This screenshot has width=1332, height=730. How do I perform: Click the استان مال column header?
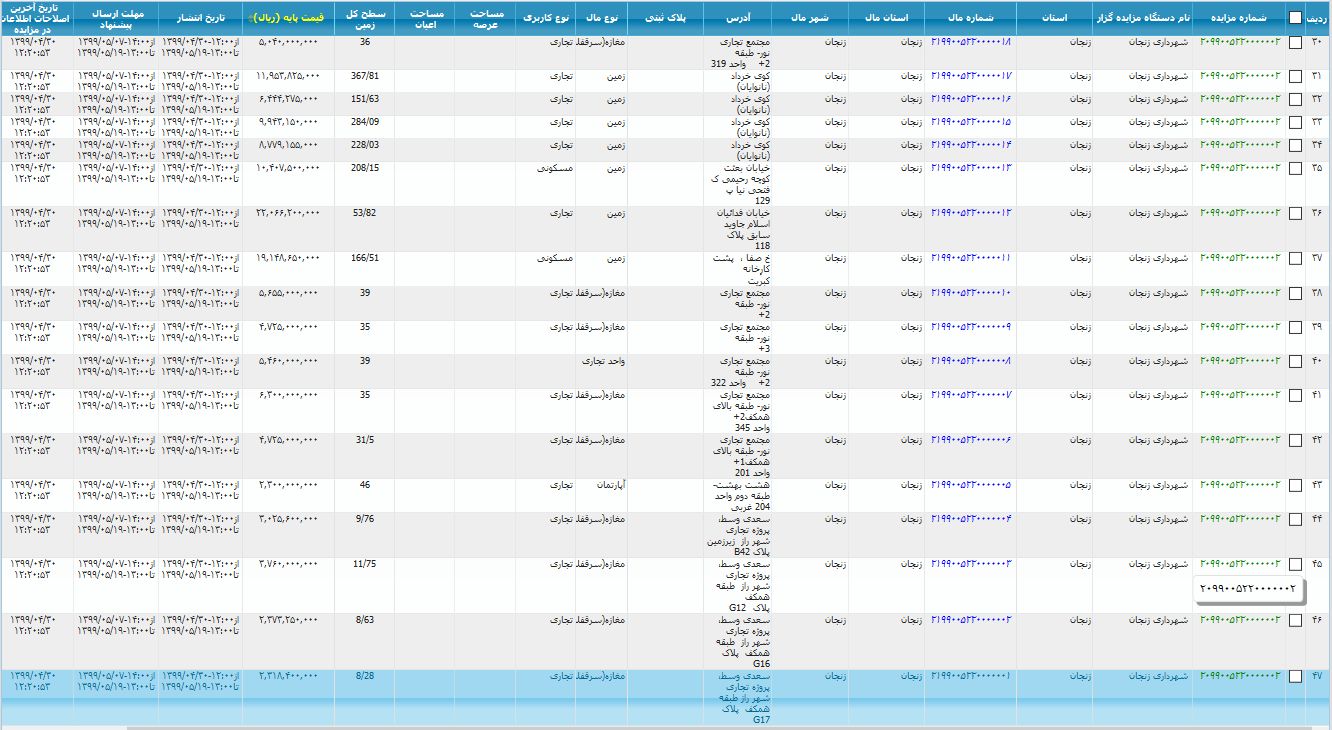point(886,18)
